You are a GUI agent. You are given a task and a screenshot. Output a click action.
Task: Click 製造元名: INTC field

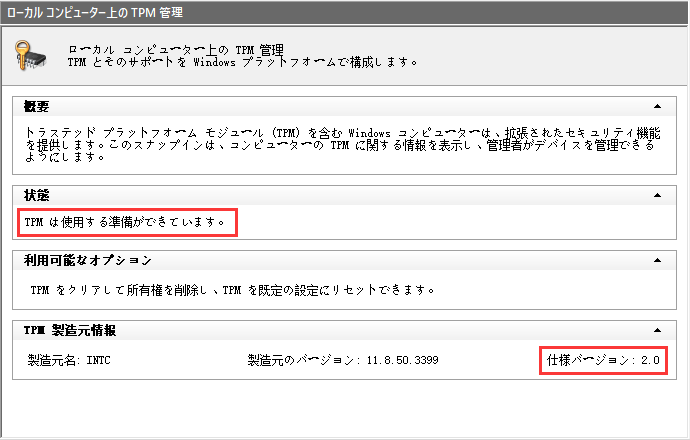click(x=70, y=359)
